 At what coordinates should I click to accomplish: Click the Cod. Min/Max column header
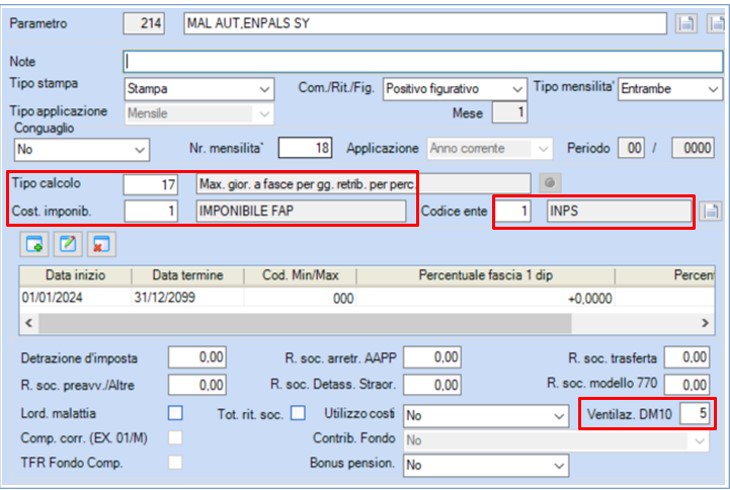click(300, 275)
